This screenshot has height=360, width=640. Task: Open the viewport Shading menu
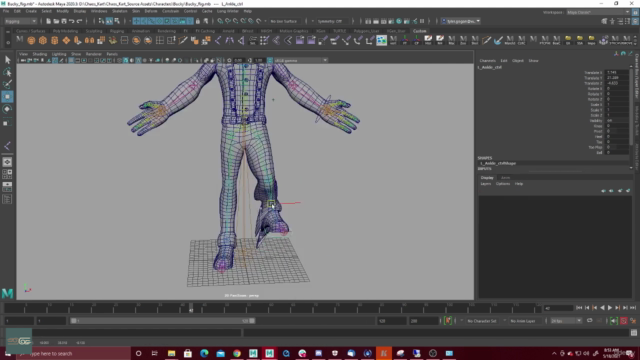40,54
